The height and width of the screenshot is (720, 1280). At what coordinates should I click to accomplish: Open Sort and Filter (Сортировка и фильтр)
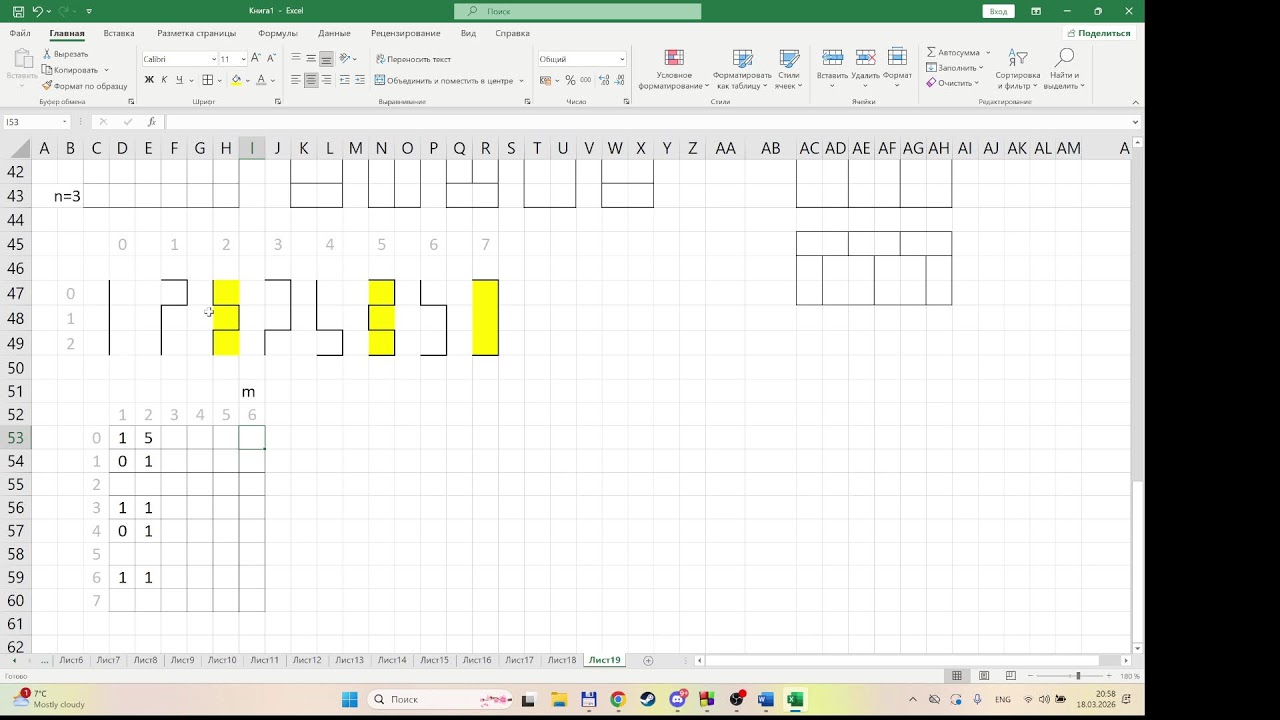click(1018, 69)
